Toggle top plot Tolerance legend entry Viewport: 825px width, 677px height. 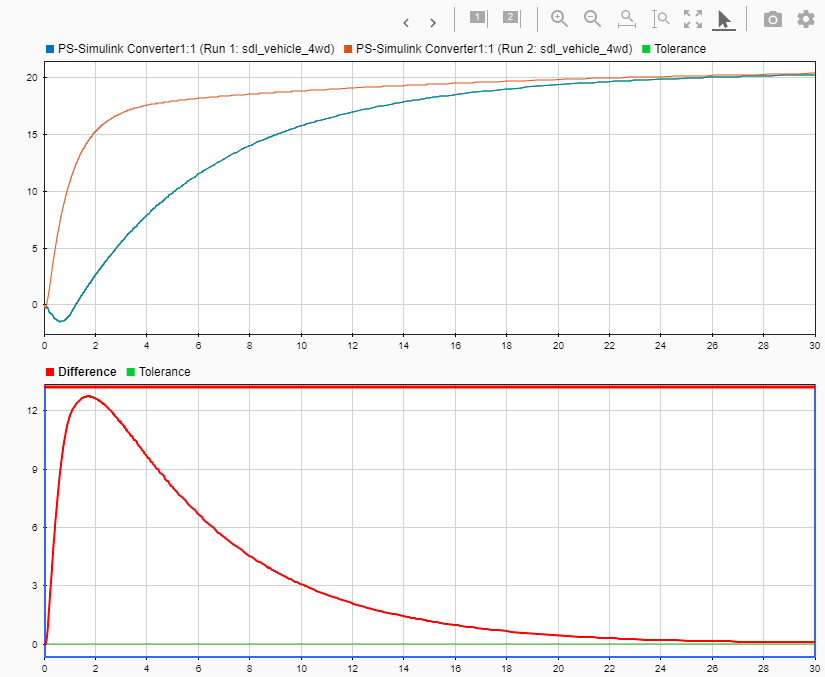point(674,49)
